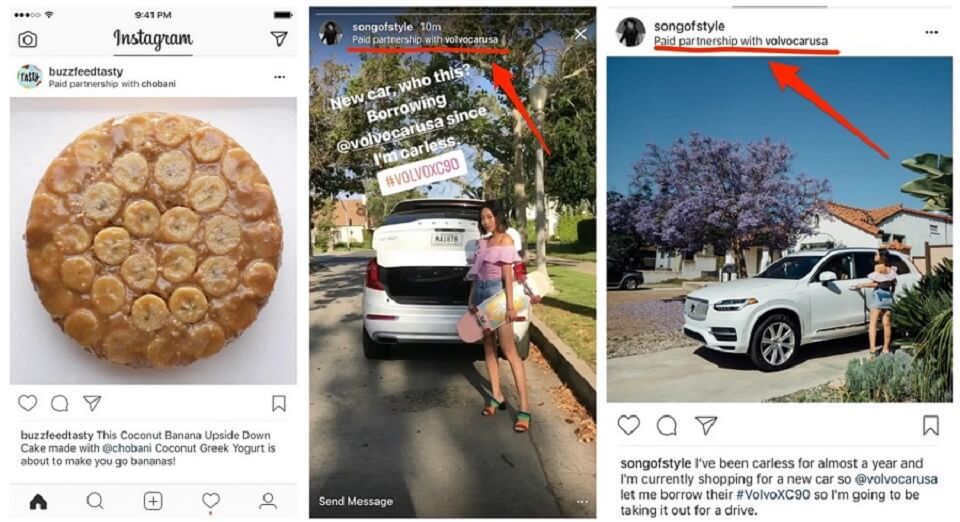This screenshot has height=522, width=960.
Task: Open the camera icon beside the Instagram logo
Action: 28,40
